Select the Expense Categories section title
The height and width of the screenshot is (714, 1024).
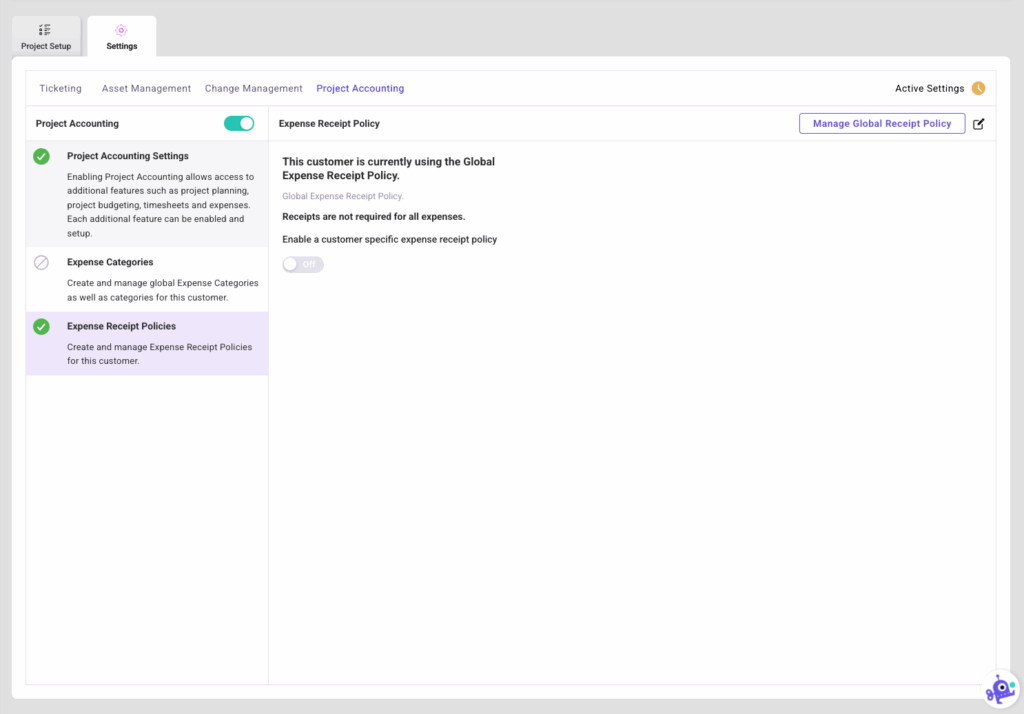tap(110, 262)
